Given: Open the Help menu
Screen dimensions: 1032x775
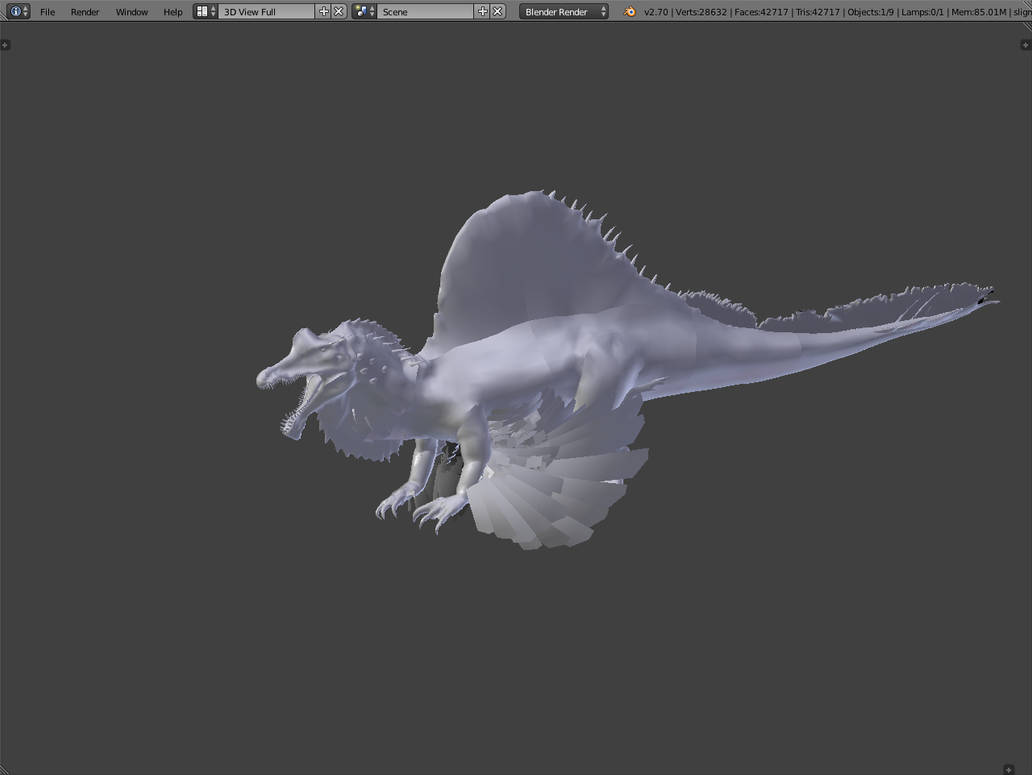Looking at the screenshot, I should click(x=173, y=12).
